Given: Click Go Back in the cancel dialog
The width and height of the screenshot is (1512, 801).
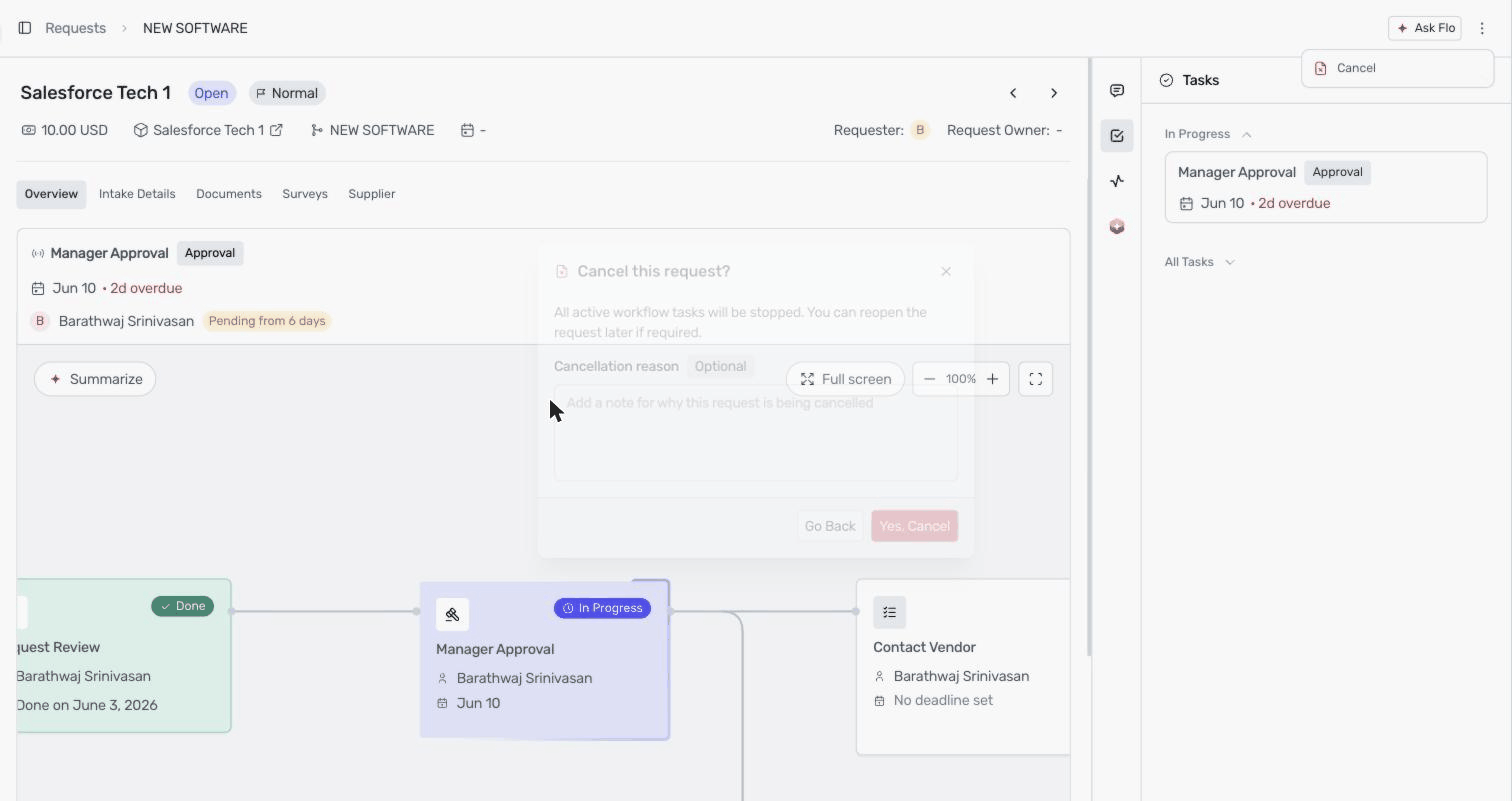Looking at the screenshot, I should click(830, 526).
